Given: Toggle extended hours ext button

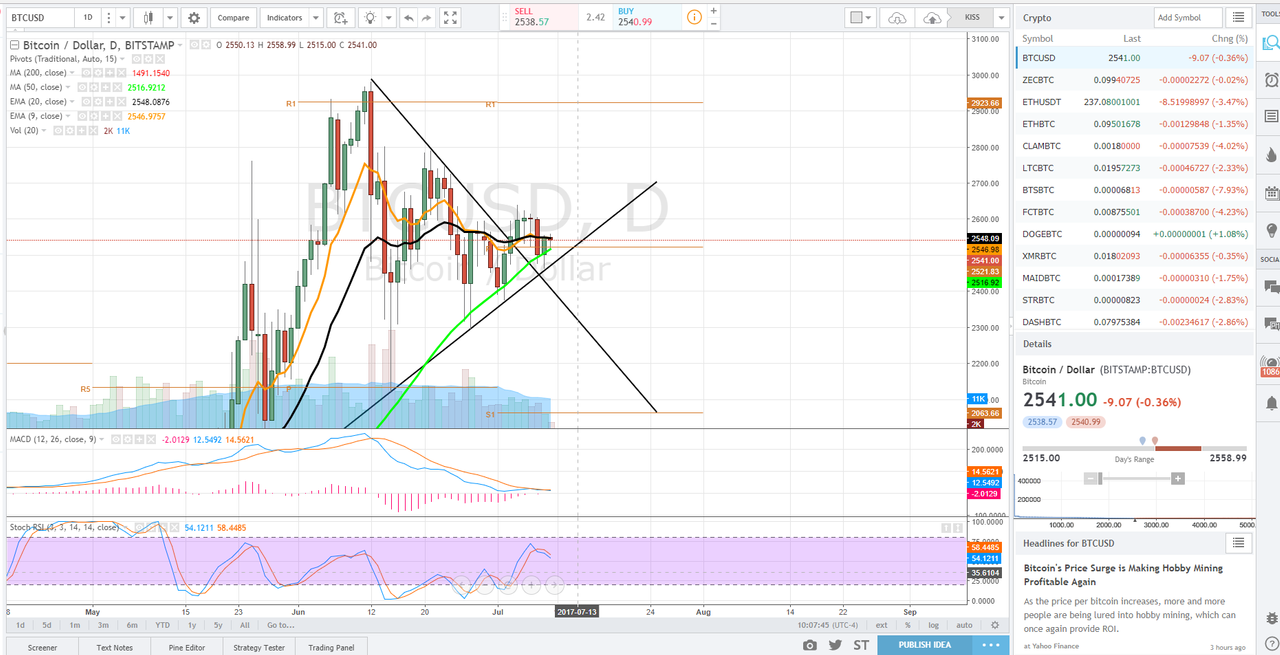Looking at the screenshot, I should coord(881,625).
